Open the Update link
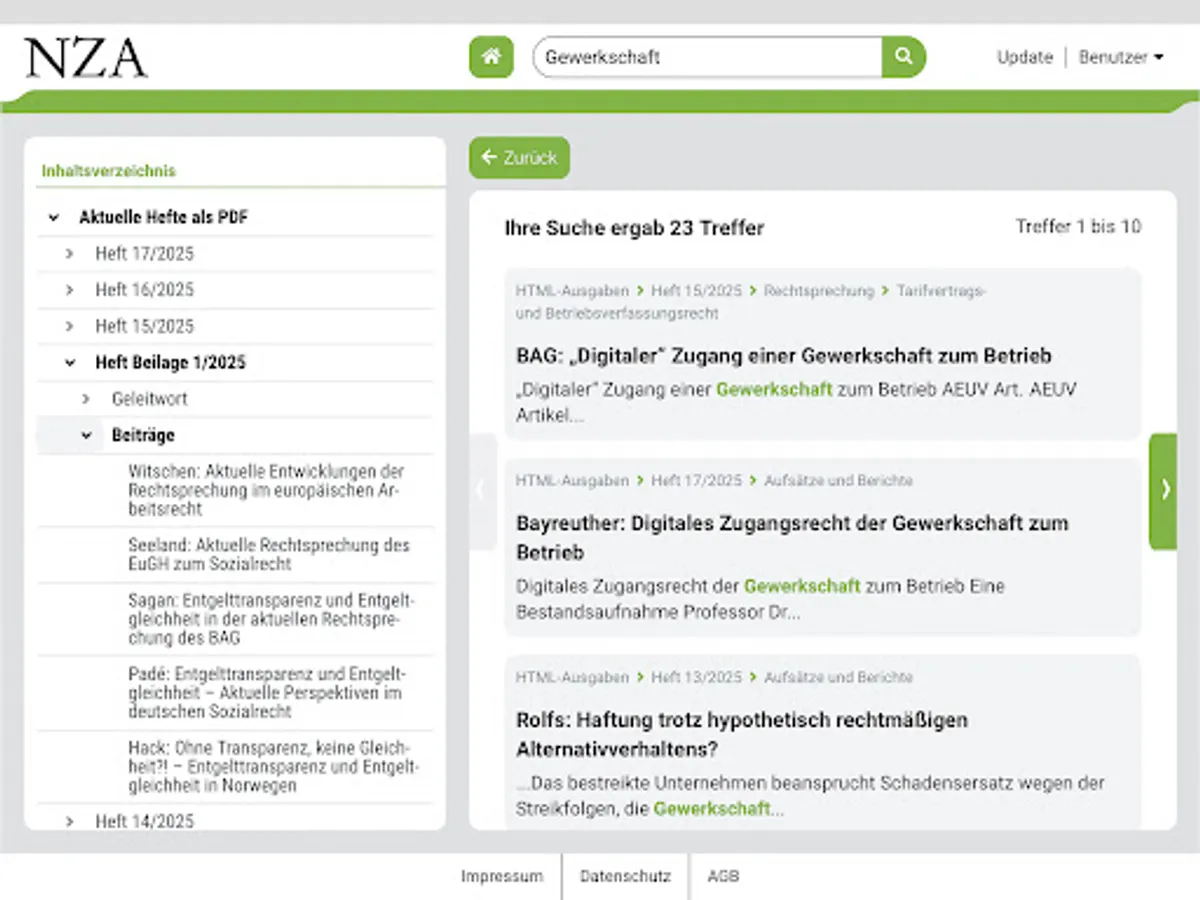 1024,57
